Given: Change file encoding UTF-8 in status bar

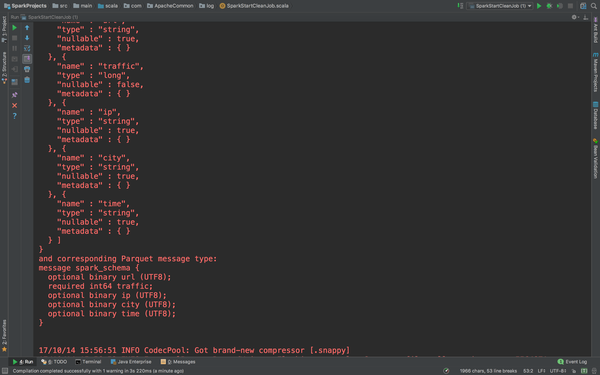Looking at the screenshot, I should 558,371.
